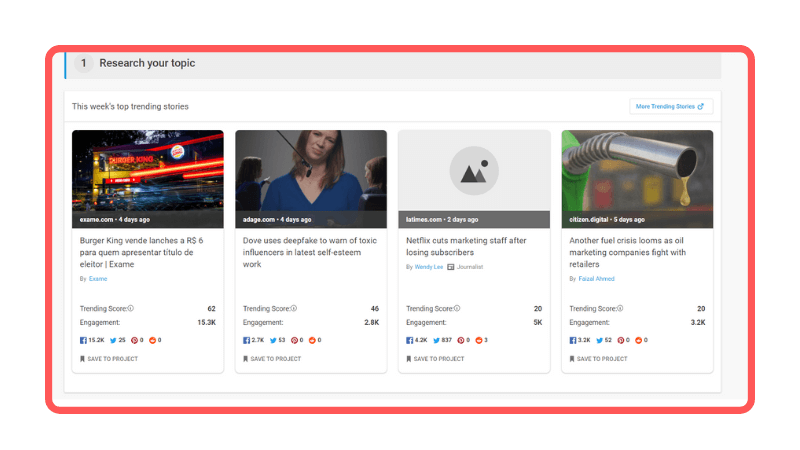Save Burger King story to project

[x=109, y=359]
